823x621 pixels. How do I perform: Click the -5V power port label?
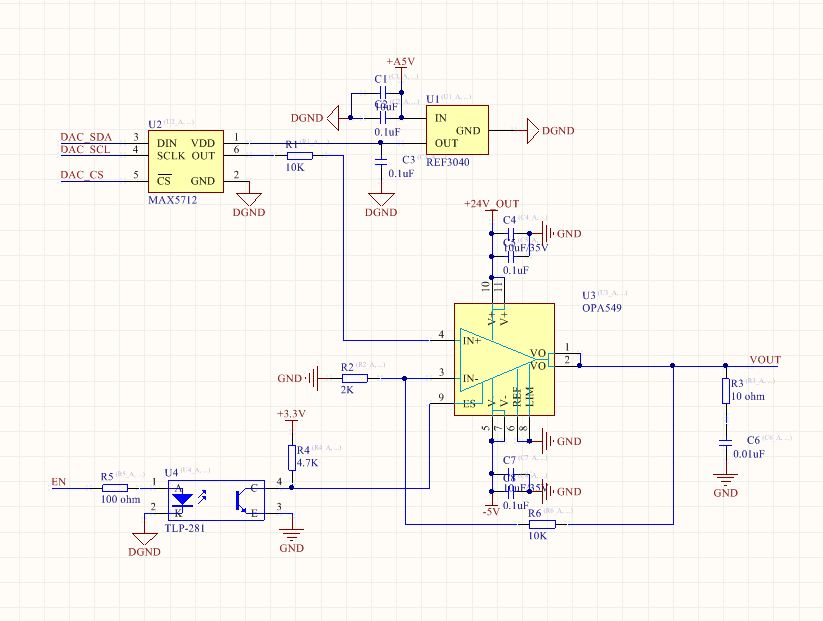(x=491, y=511)
